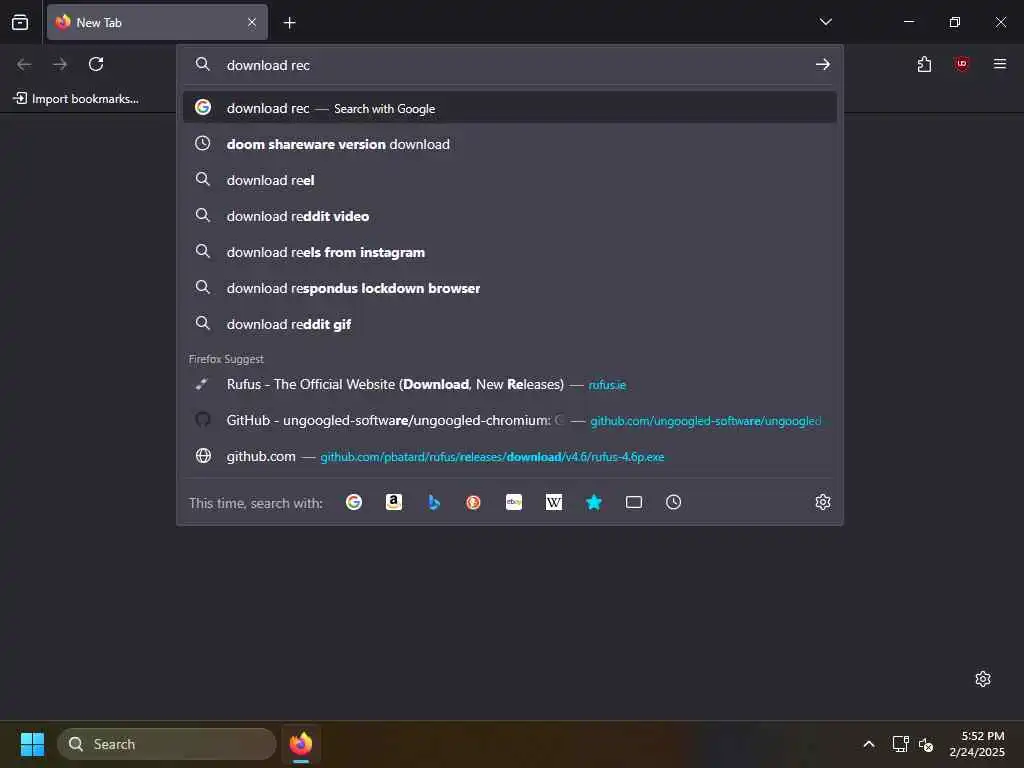
Task: Open the new tab page personalize gear
Action: click(983, 679)
